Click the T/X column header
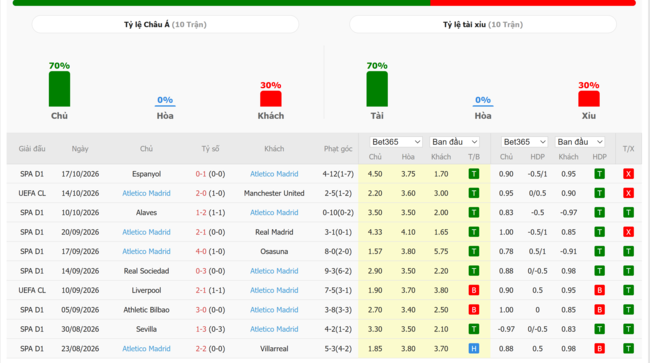 click(x=628, y=149)
